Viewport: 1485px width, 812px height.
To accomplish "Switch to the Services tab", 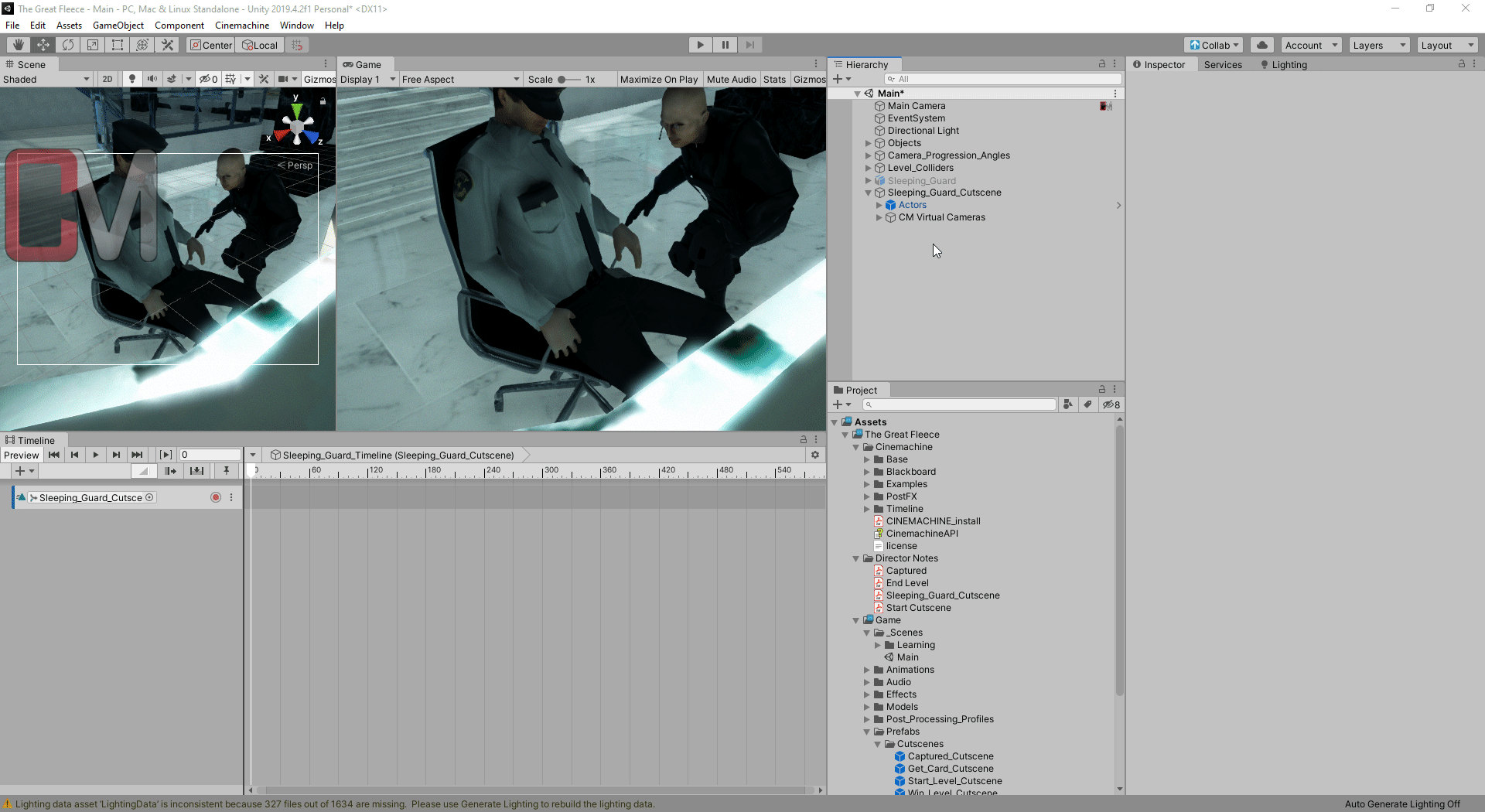I will click(x=1223, y=65).
